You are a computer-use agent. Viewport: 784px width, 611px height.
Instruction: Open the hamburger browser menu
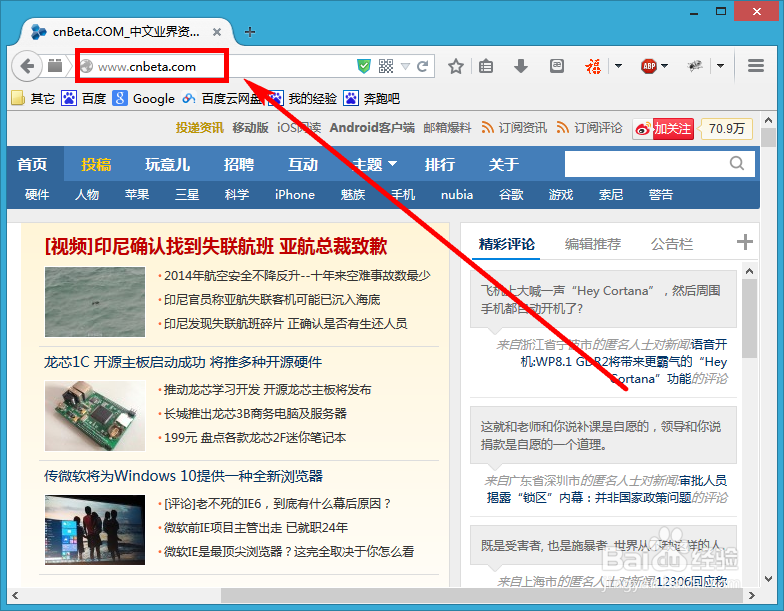pos(756,66)
